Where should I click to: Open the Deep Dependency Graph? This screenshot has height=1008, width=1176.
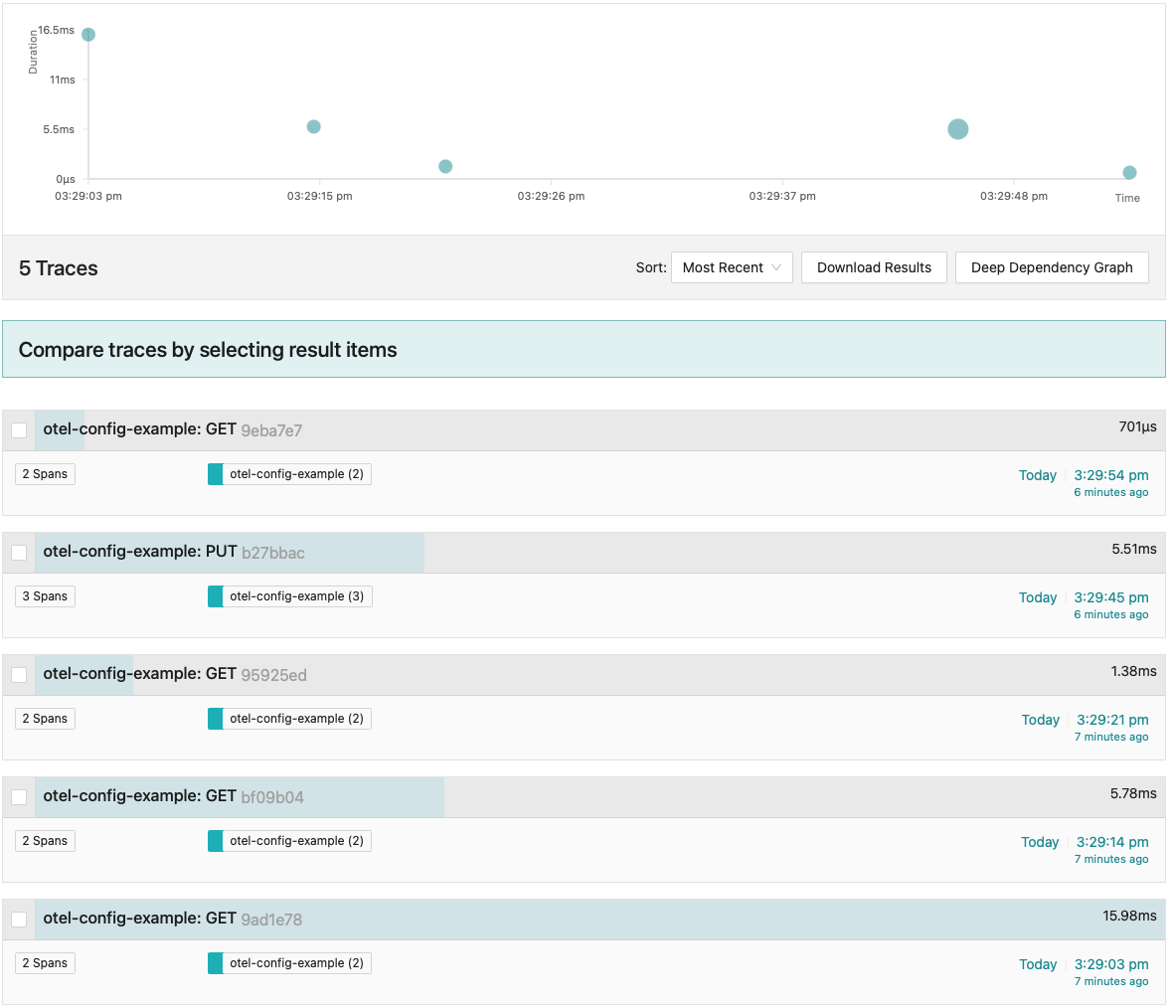tap(1052, 267)
